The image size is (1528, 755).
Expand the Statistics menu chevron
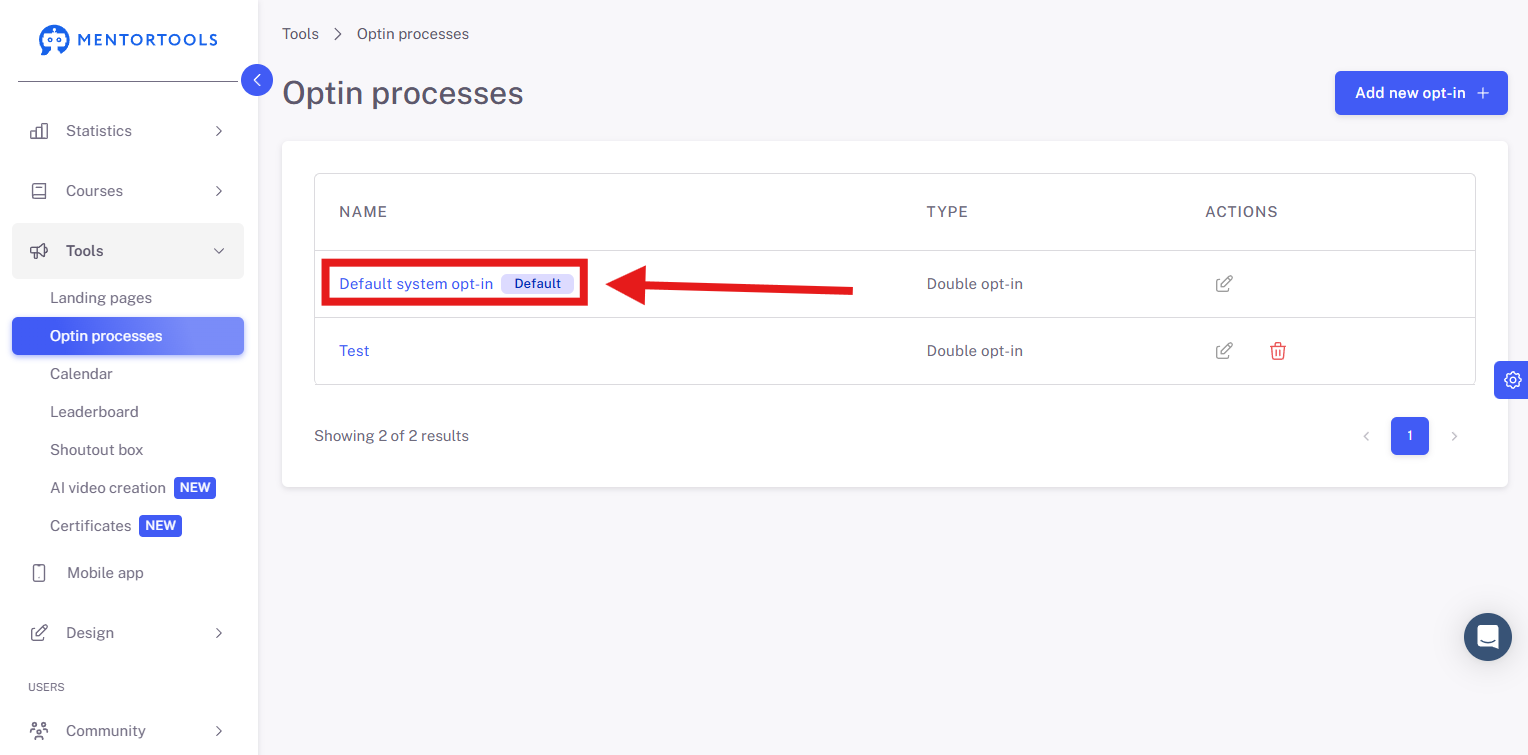pyautogui.click(x=219, y=131)
